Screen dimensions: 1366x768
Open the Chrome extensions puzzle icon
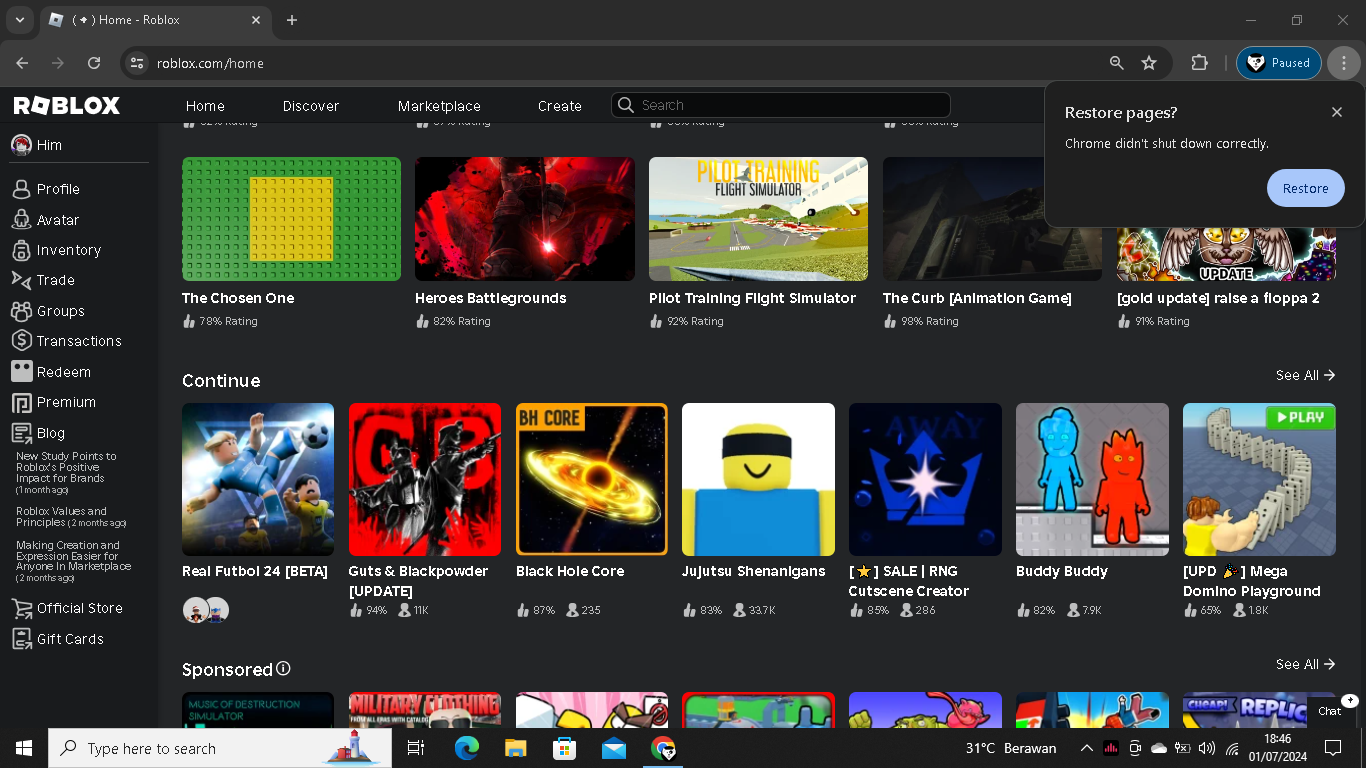coord(1199,63)
